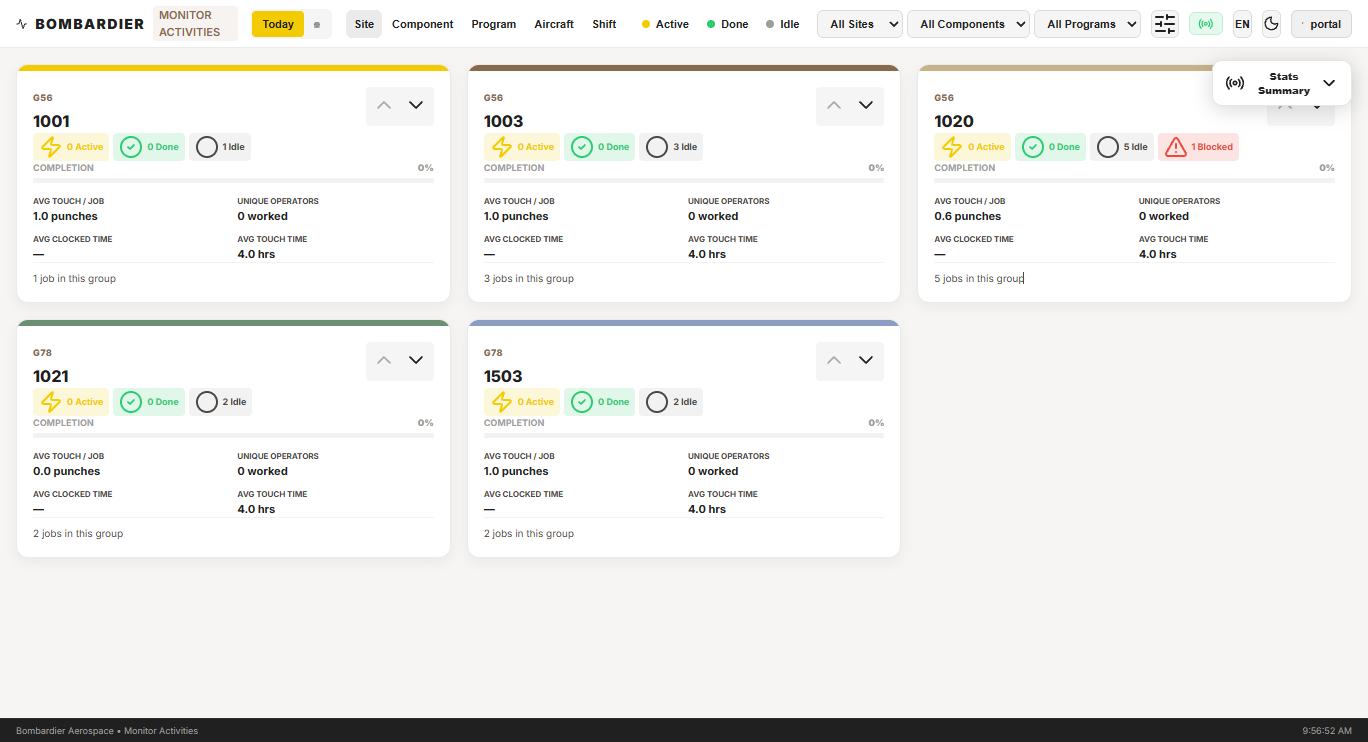The image size is (1368, 742).
Task: Click the Done checkmark icon on card 1021
Action: (130, 402)
